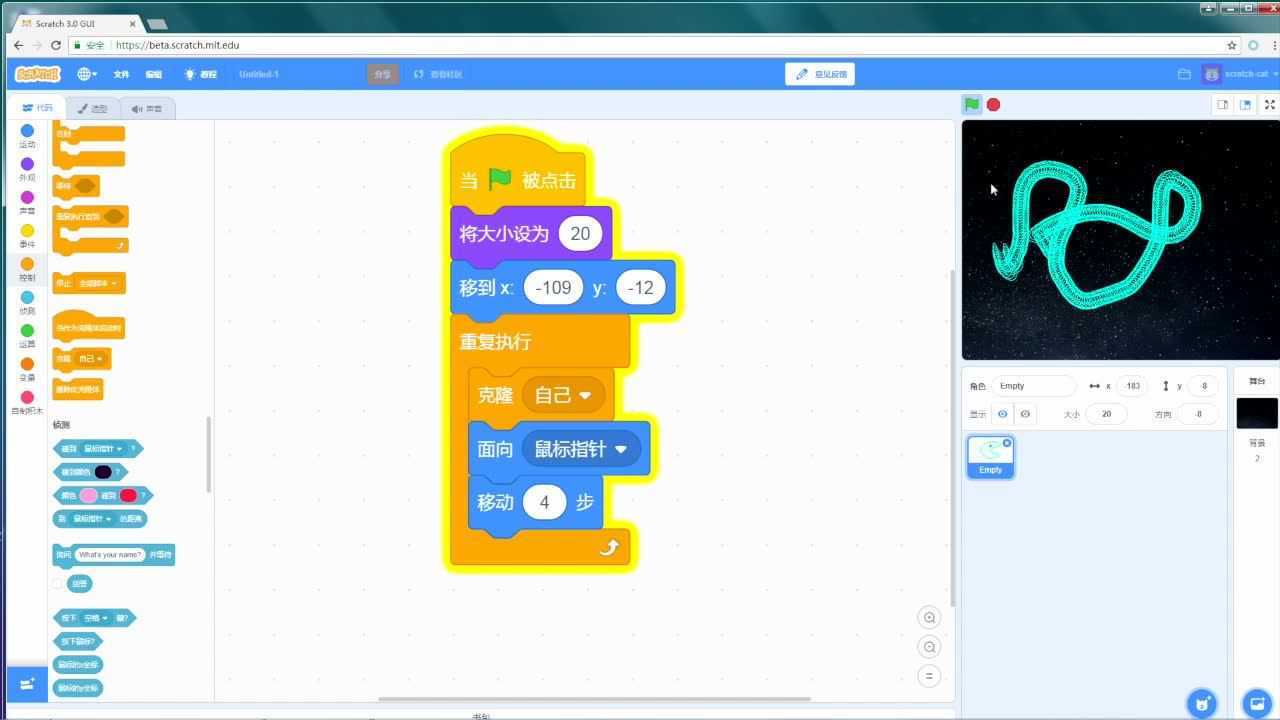Click the red stop sign
This screenshot has width=1280, height=720.
(x=993, y=104)
